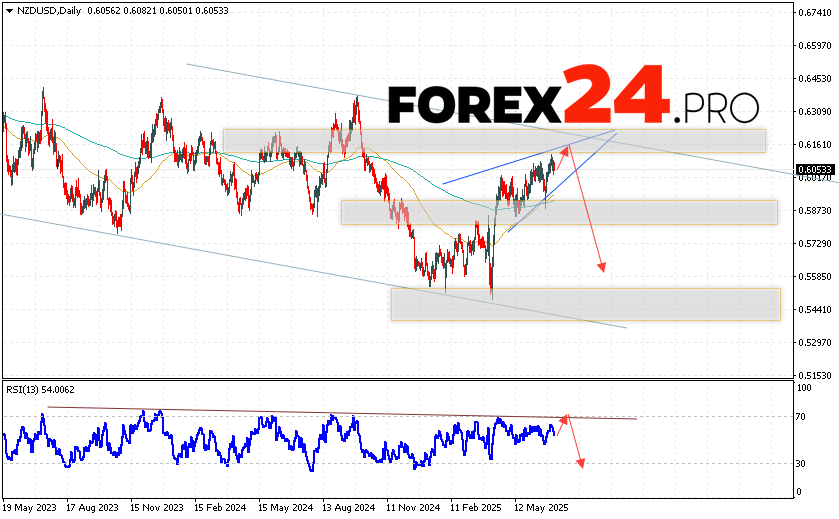Image resolution: width=839 pixels, height=519 pixels.
Task: Click the 0.67410 price axis label
Action: click(x=816, y=12)
